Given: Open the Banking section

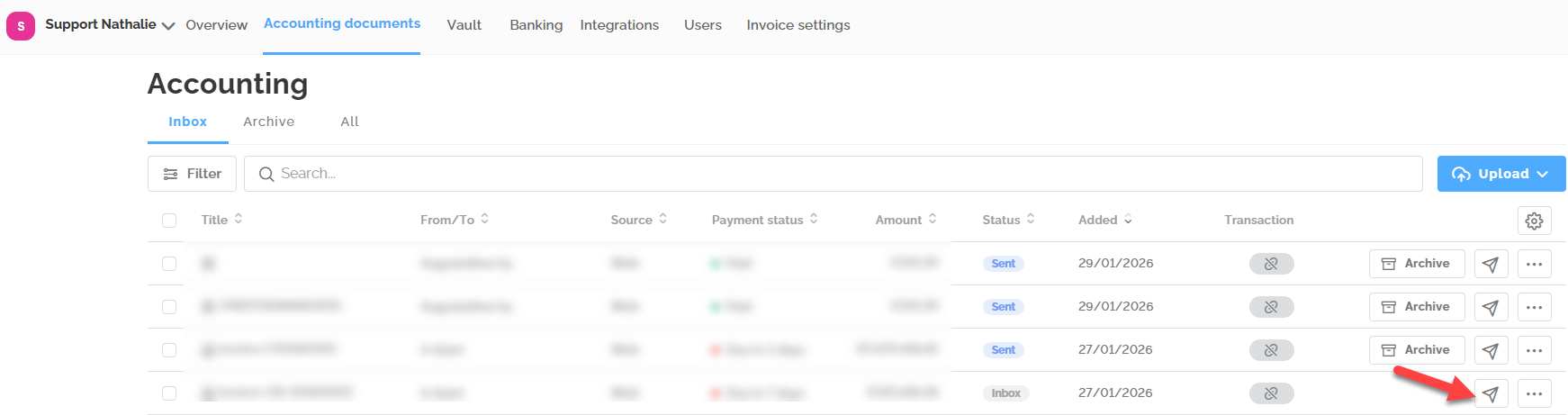Looking at the screenshot, I should [x=536, y=25].
